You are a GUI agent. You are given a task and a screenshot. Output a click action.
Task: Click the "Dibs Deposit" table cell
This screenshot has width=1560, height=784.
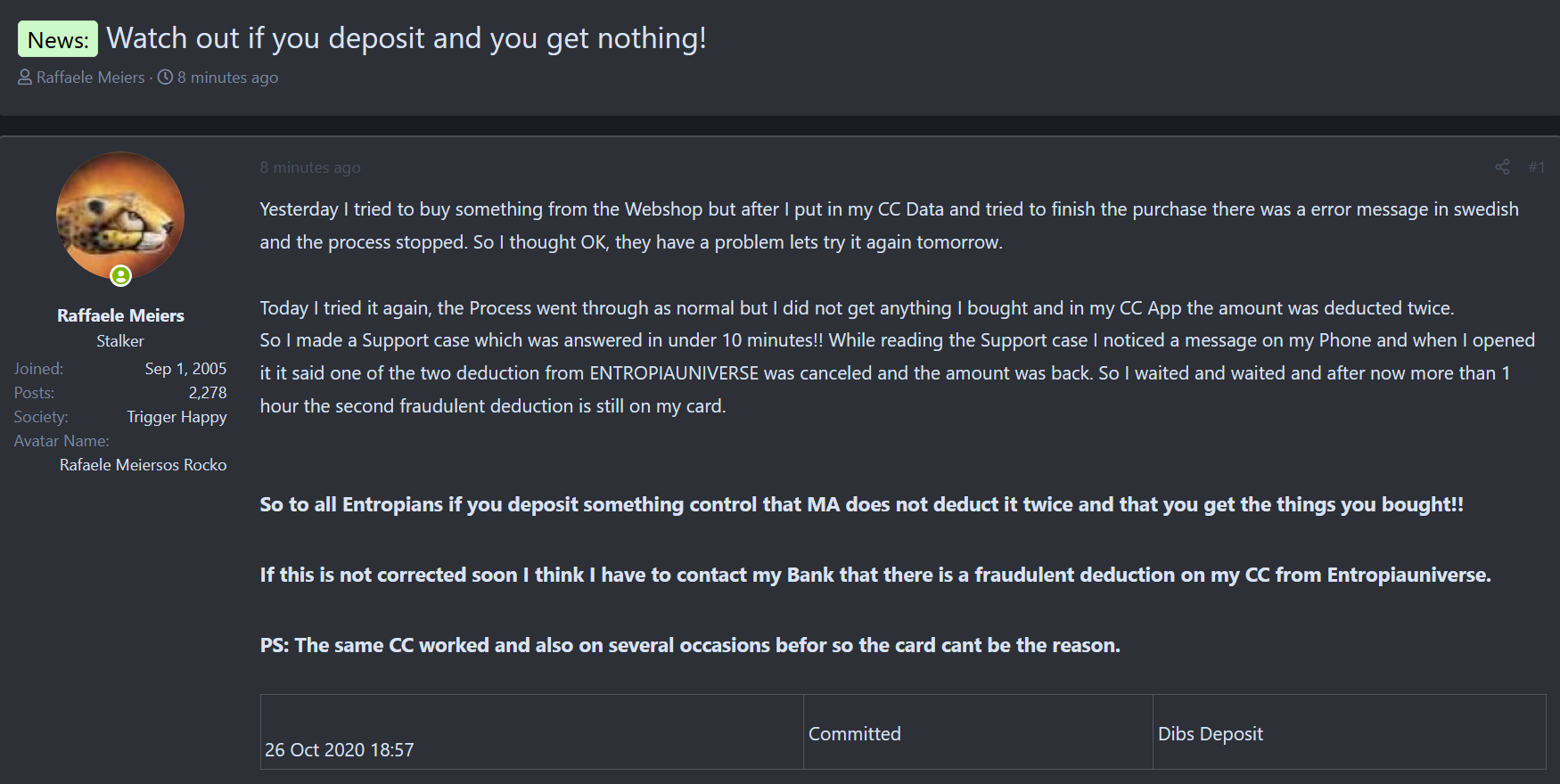(x=1210, y=734)
